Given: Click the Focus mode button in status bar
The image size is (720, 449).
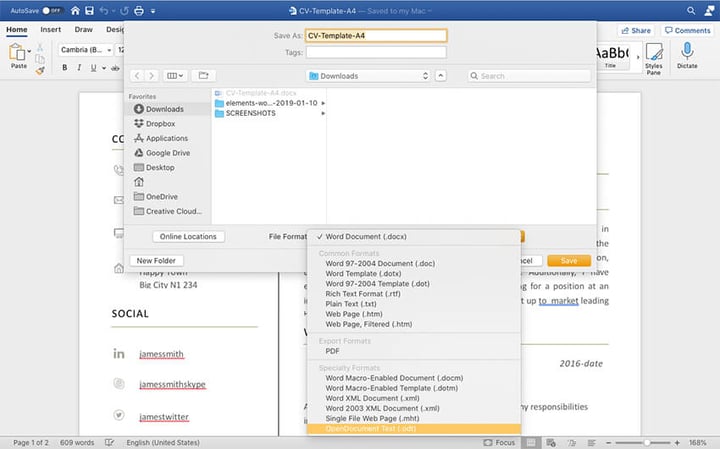Looking at the screenshot, I should point(500,443).
